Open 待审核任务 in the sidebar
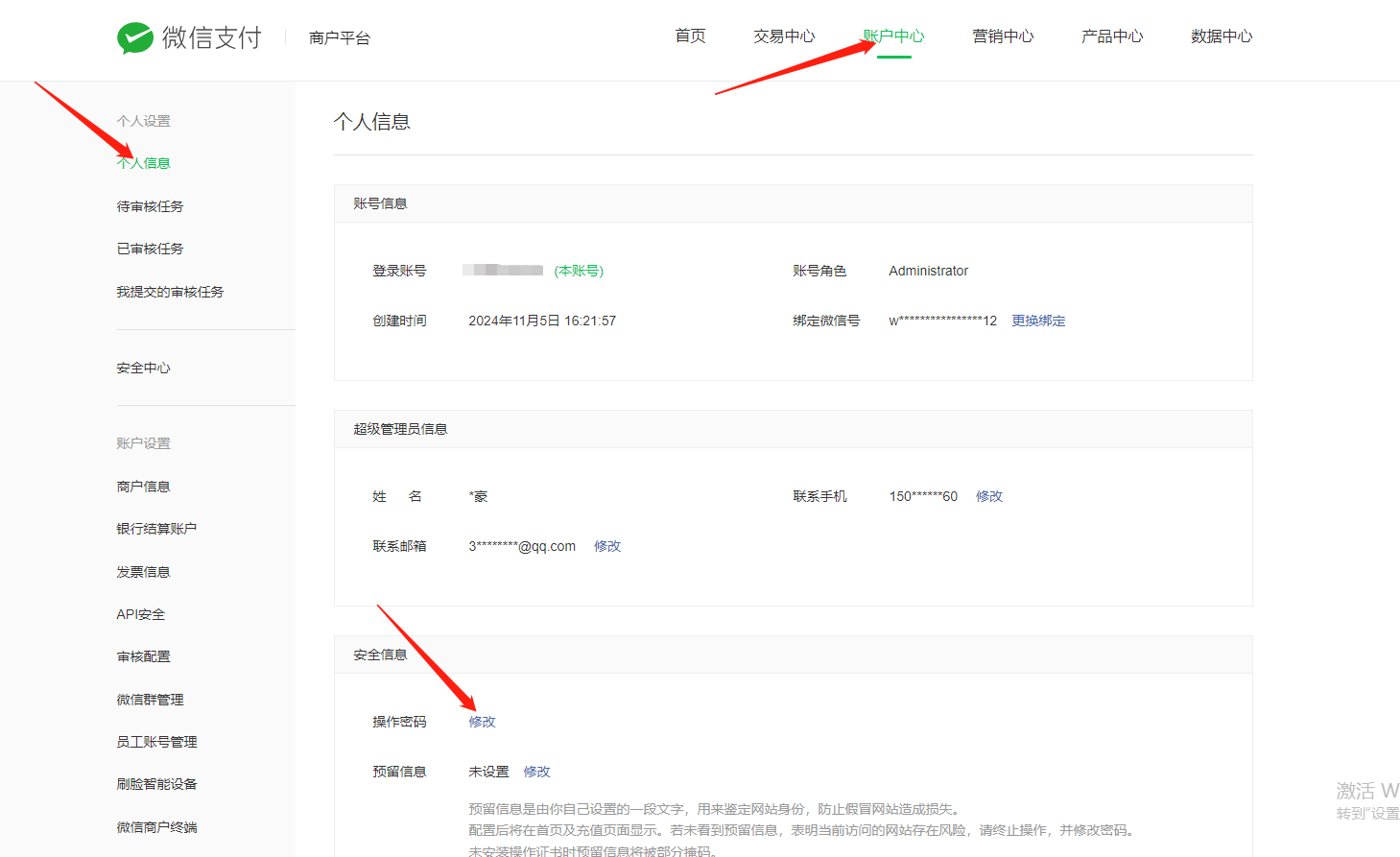 pyautogui.click(x=150, y=206)
